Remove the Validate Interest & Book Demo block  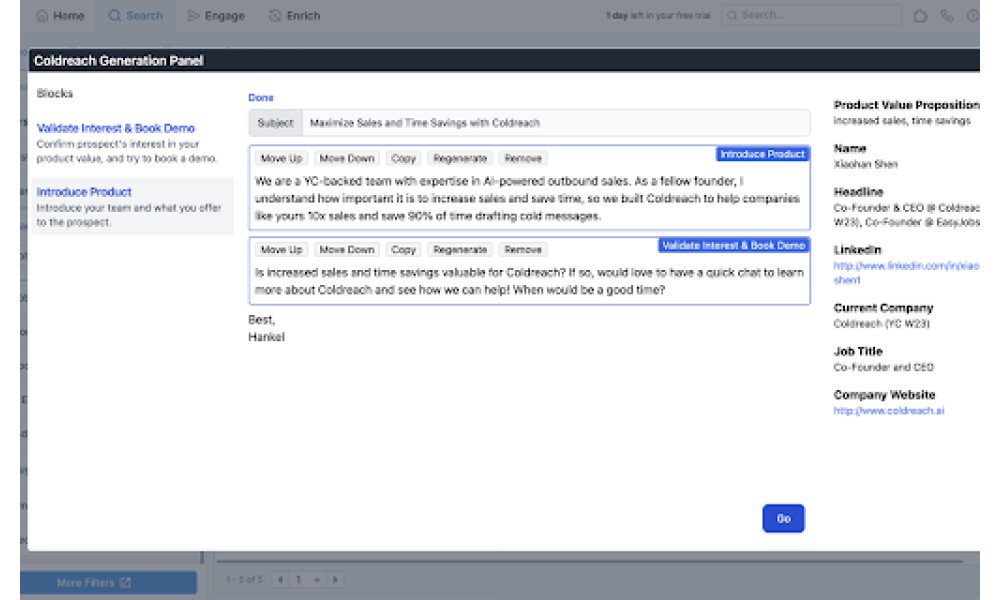coord(523,250)
